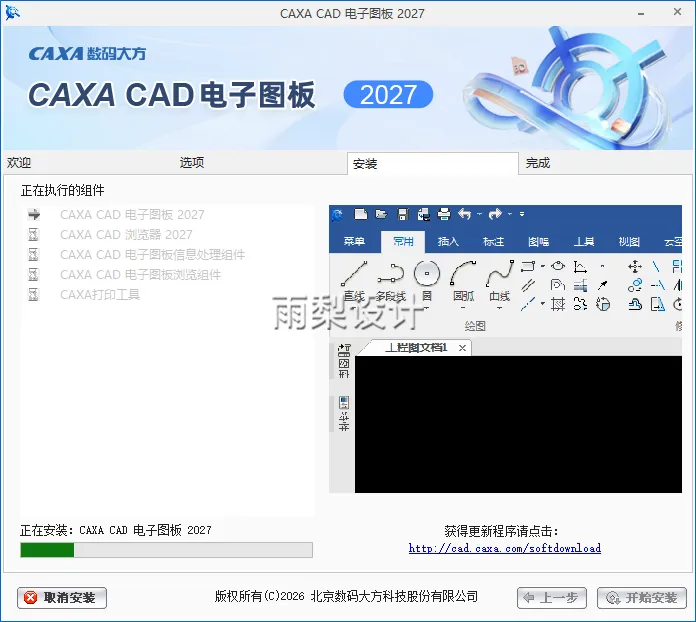Image resolution: width=696 pixels, height=622 pixels.
Task: Open the 插入 tab in preview ribbon
Action: [448, 242]
